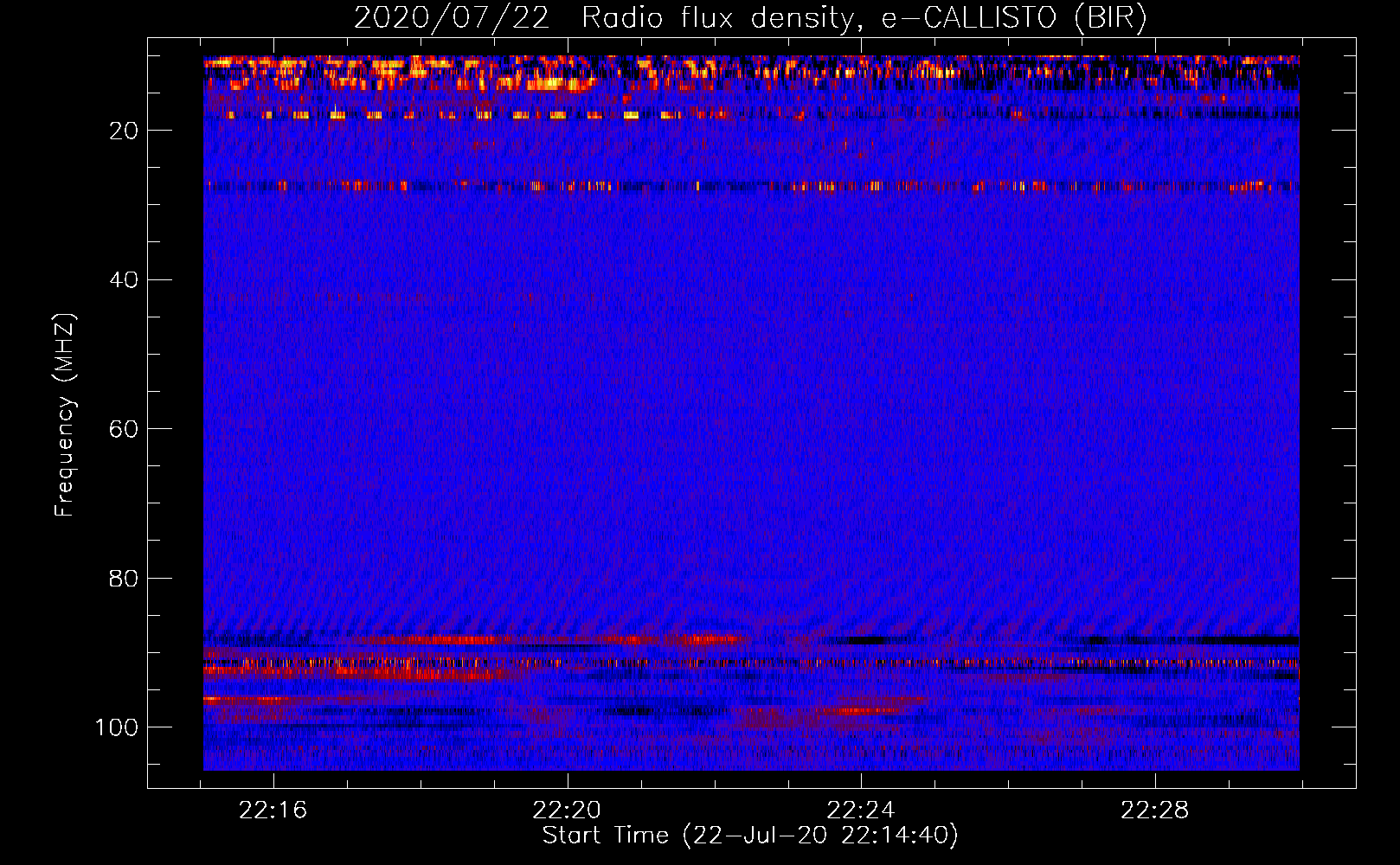Screen dimensions: 1400x865
Task: Click the '22:28' time tick label
Action: [1155, 811]
